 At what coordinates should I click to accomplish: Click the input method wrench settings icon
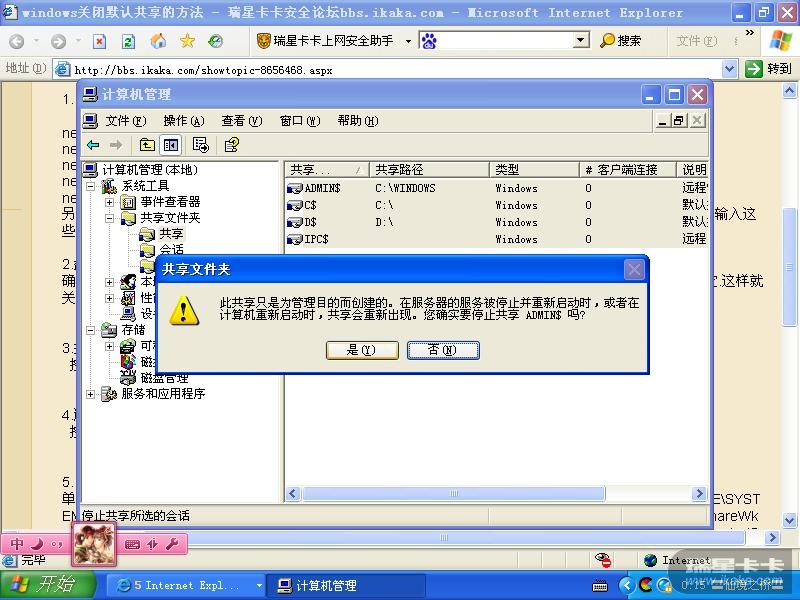[x=172, y=544]
